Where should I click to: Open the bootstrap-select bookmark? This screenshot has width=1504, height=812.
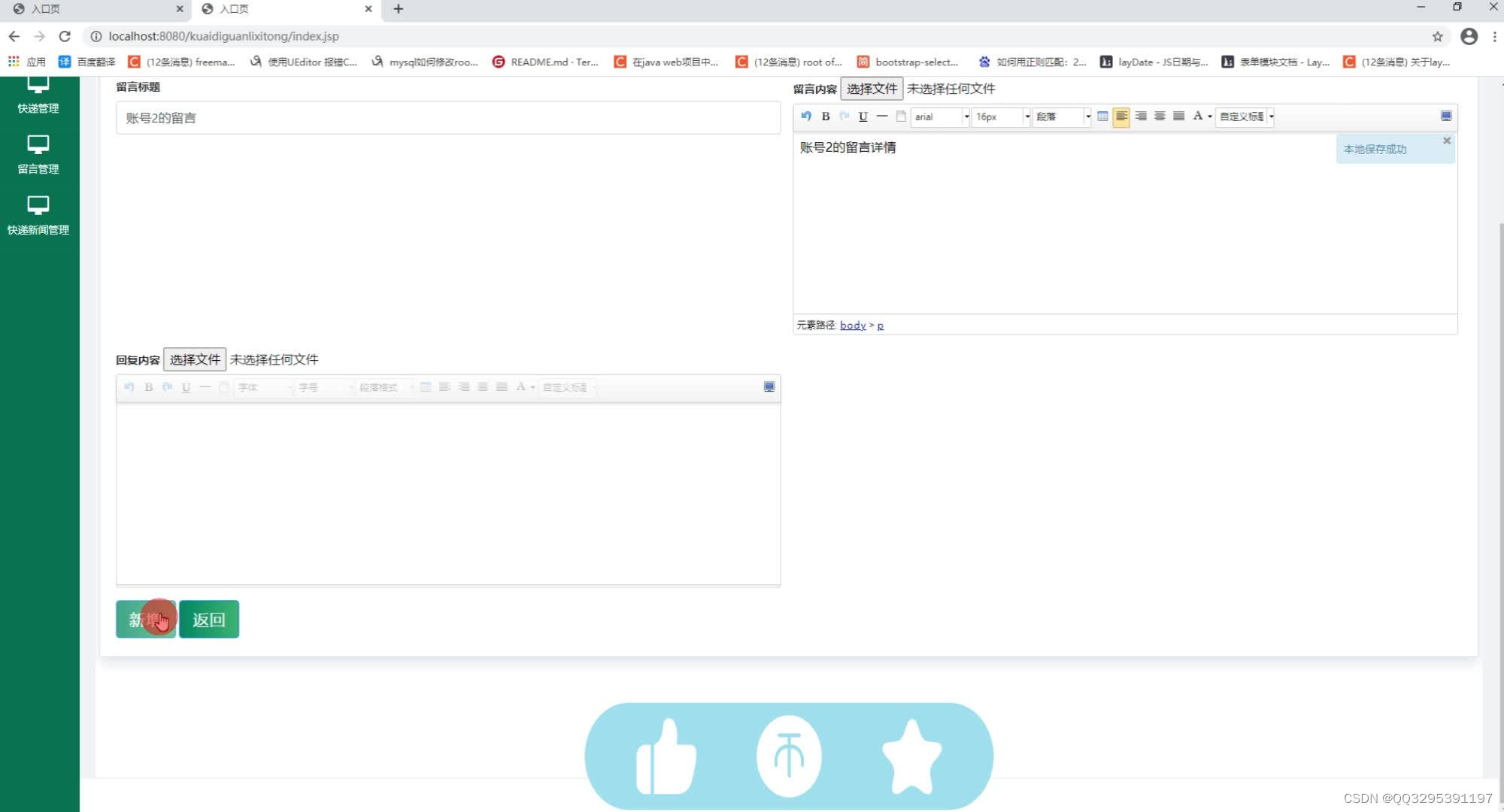(908, 62)
